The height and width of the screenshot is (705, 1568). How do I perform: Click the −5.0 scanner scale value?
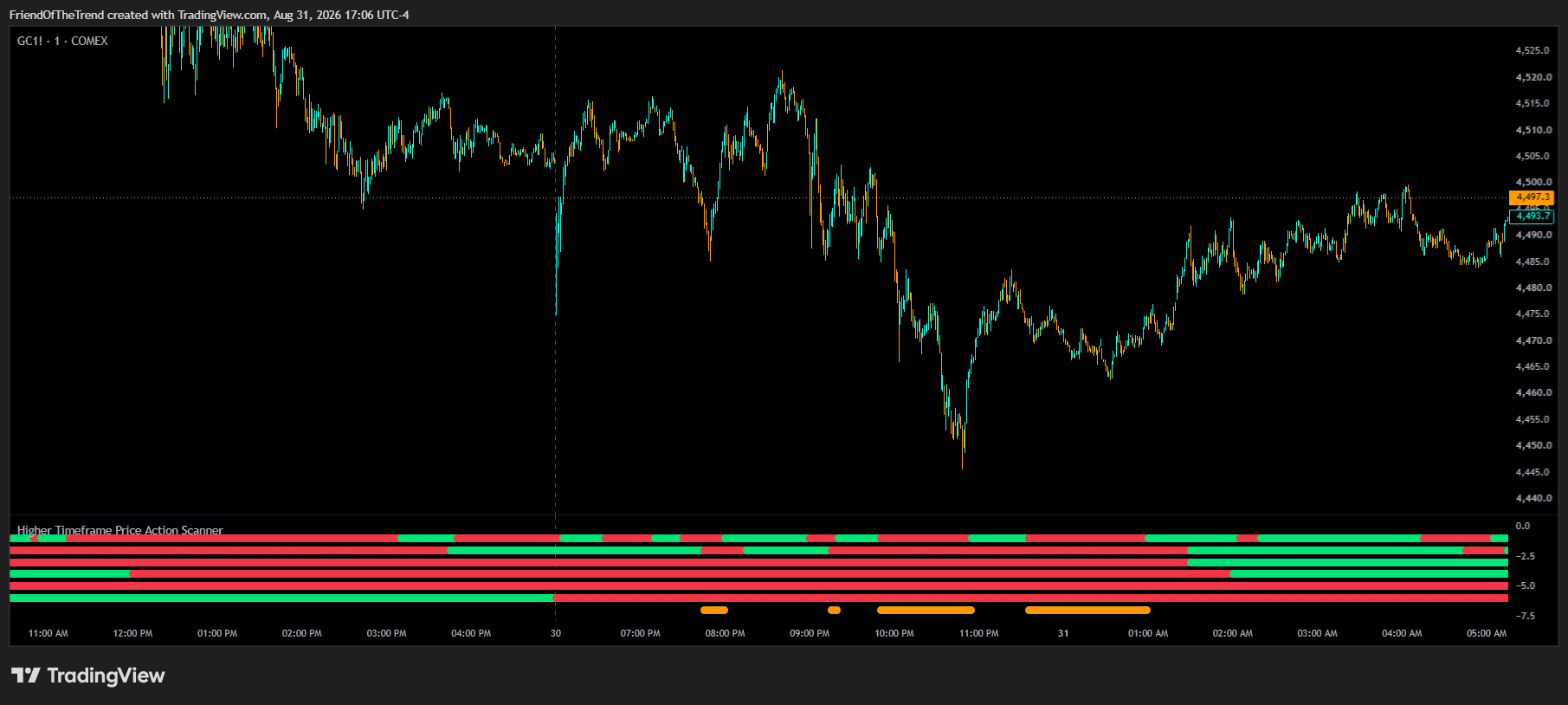click(x=1526, y=585)
